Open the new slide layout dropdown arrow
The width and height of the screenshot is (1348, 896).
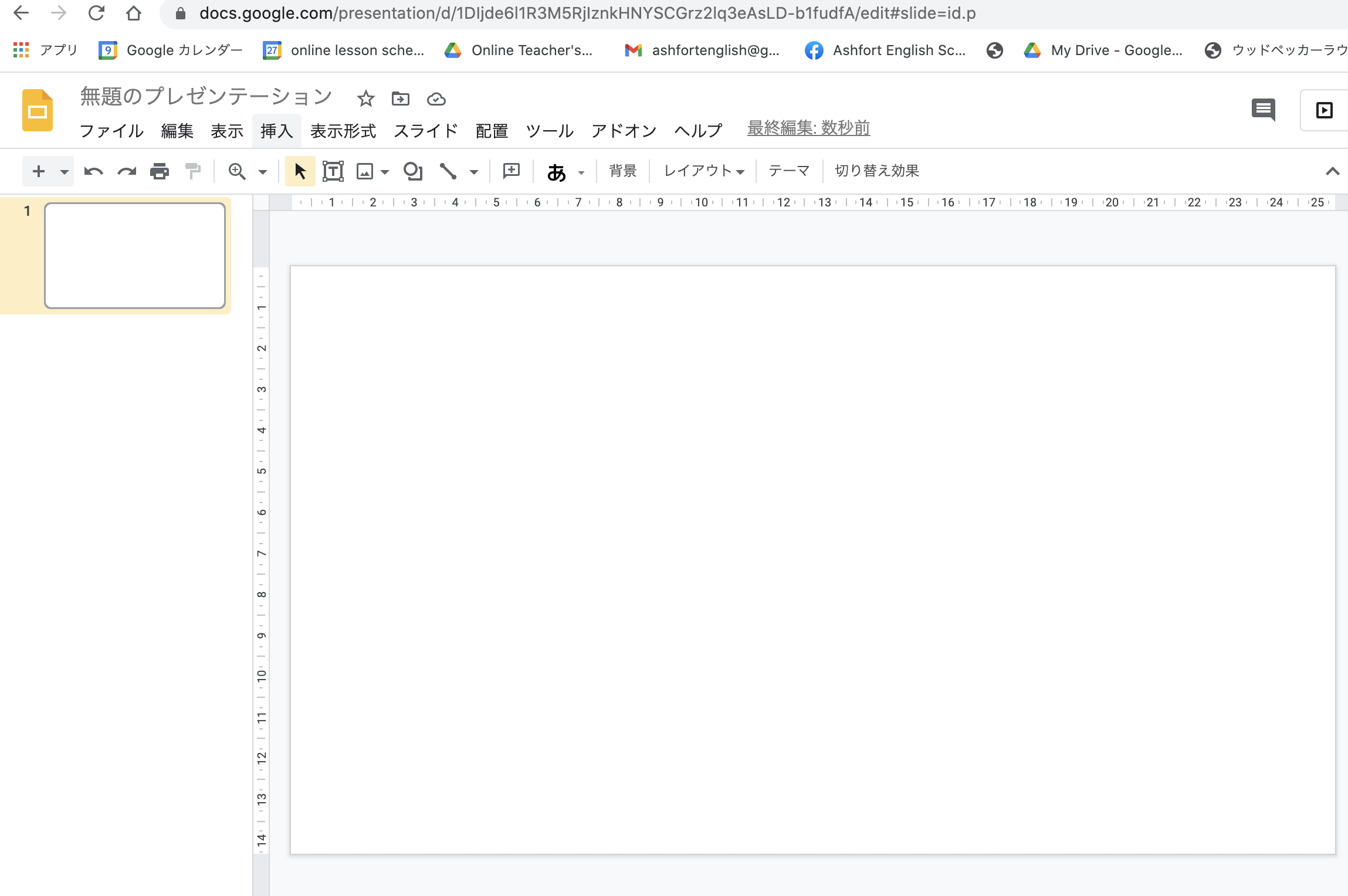[x=65, y=172]
